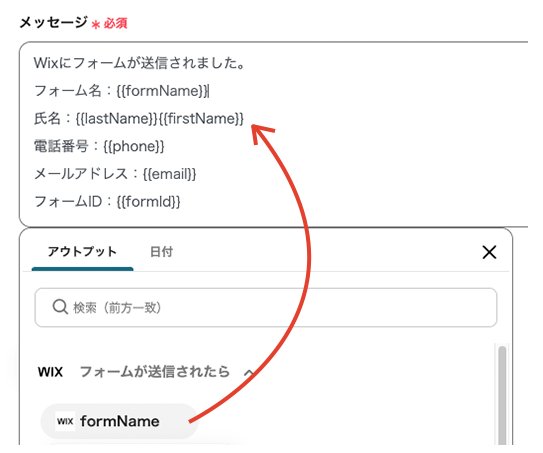Screen dimensions: 543x453
Task: Collapse the フォームが送信されたら section chevron
Action: [249, 373]
